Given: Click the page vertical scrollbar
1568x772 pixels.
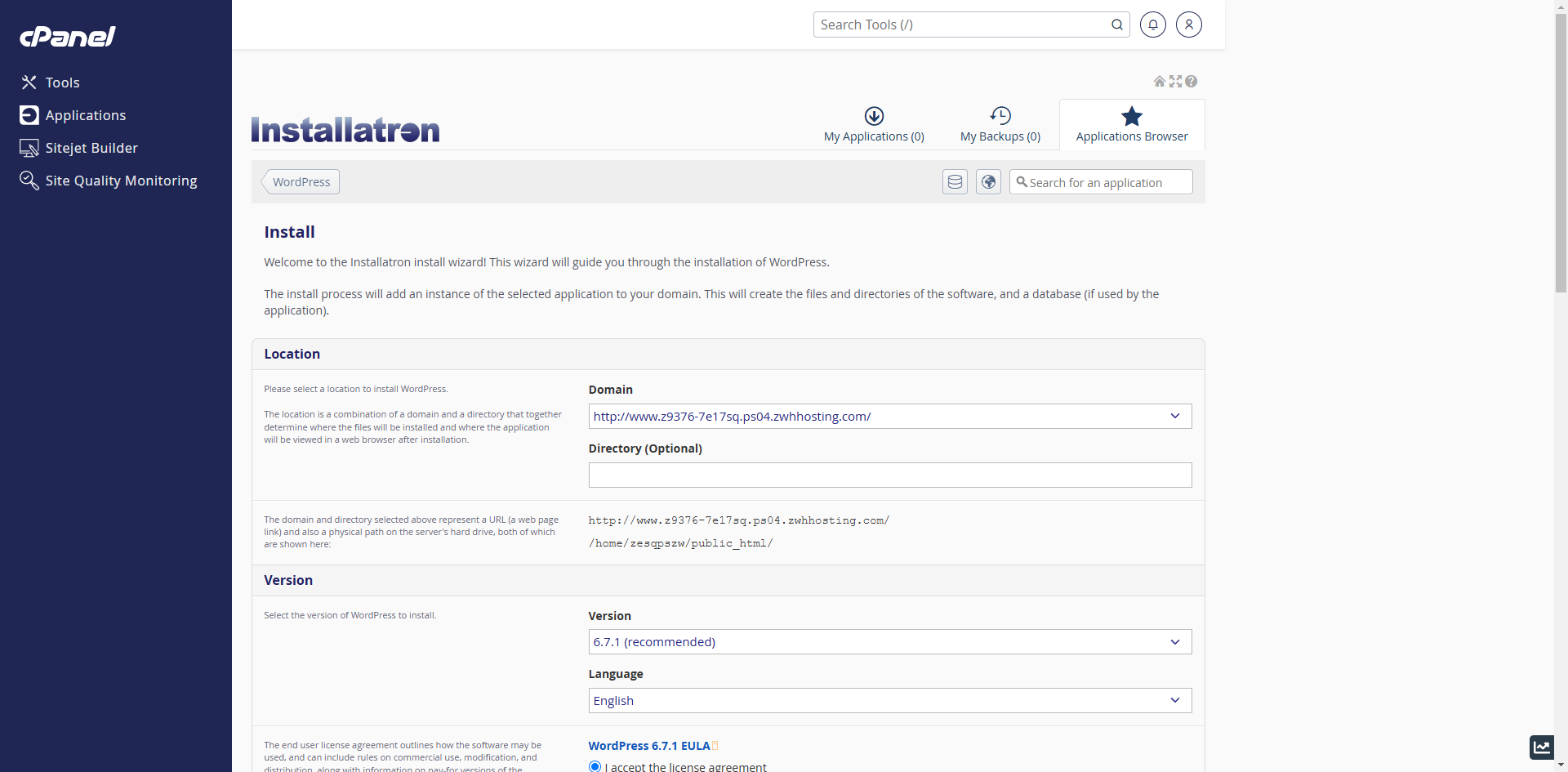Looking at the screenshot, I should pos(1561,151).
